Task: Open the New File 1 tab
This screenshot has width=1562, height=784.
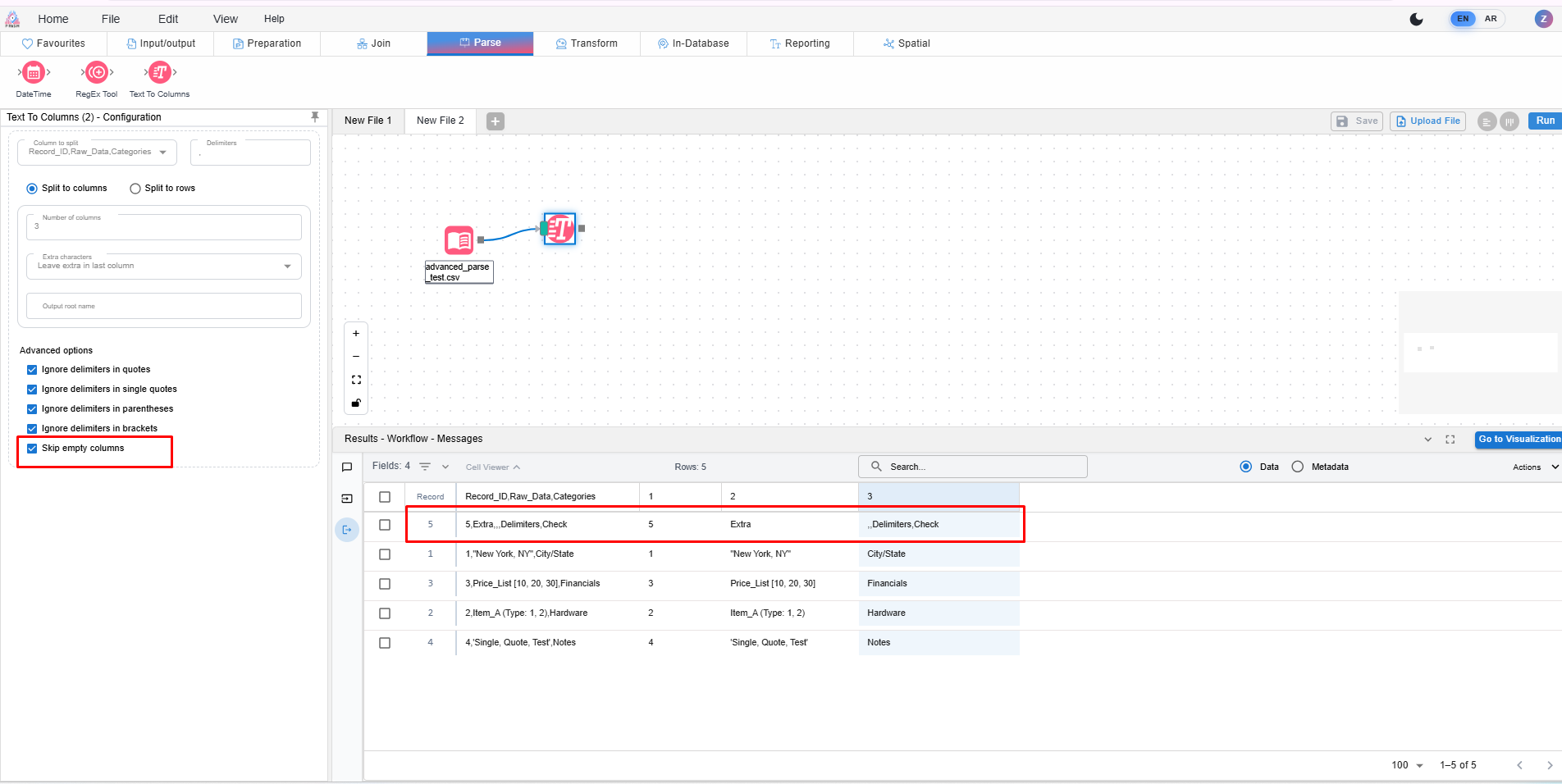Action: [368, 121]
